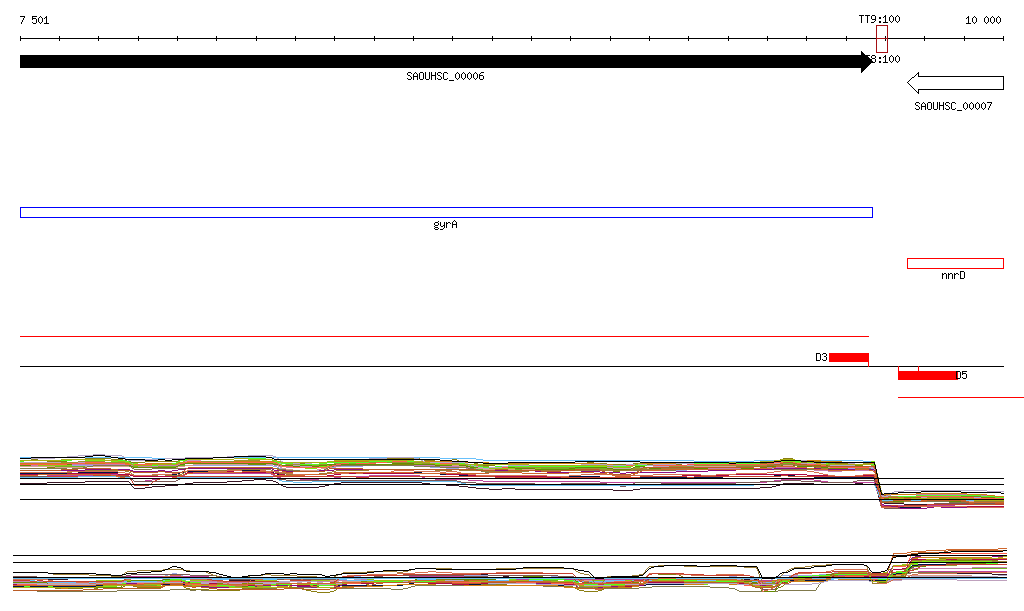Click the lower multicolored expression profile plot
Screen dimensions: 1024x611
point(500,577)
